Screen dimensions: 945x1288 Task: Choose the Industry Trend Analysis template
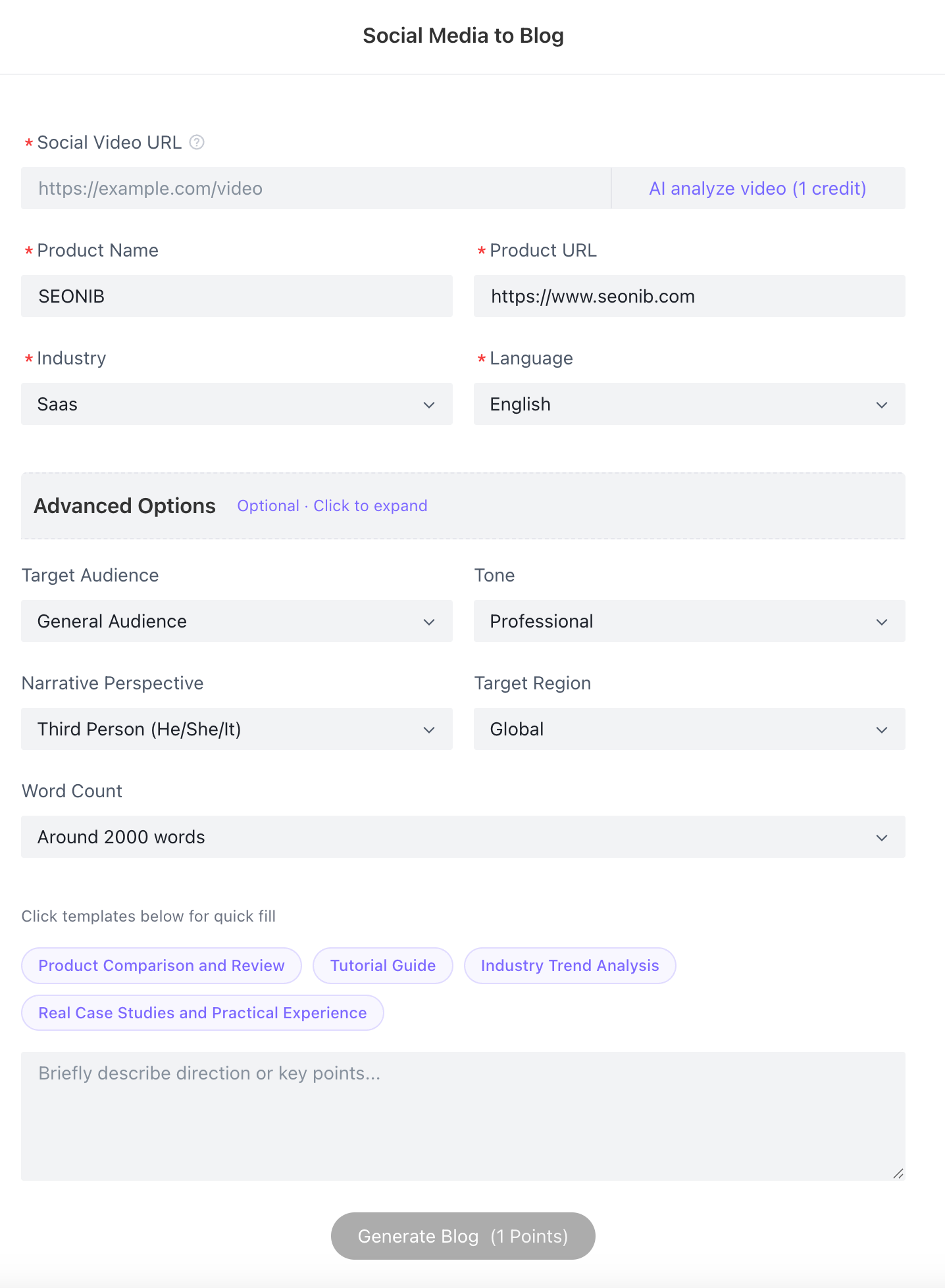[570, 966]
